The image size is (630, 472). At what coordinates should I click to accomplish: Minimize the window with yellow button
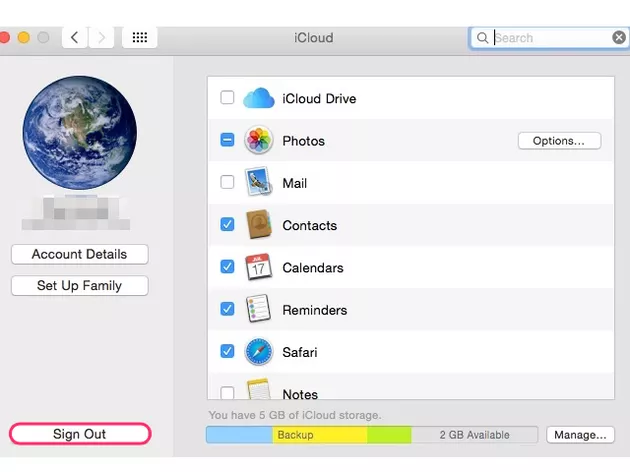(x=24, y=37)
